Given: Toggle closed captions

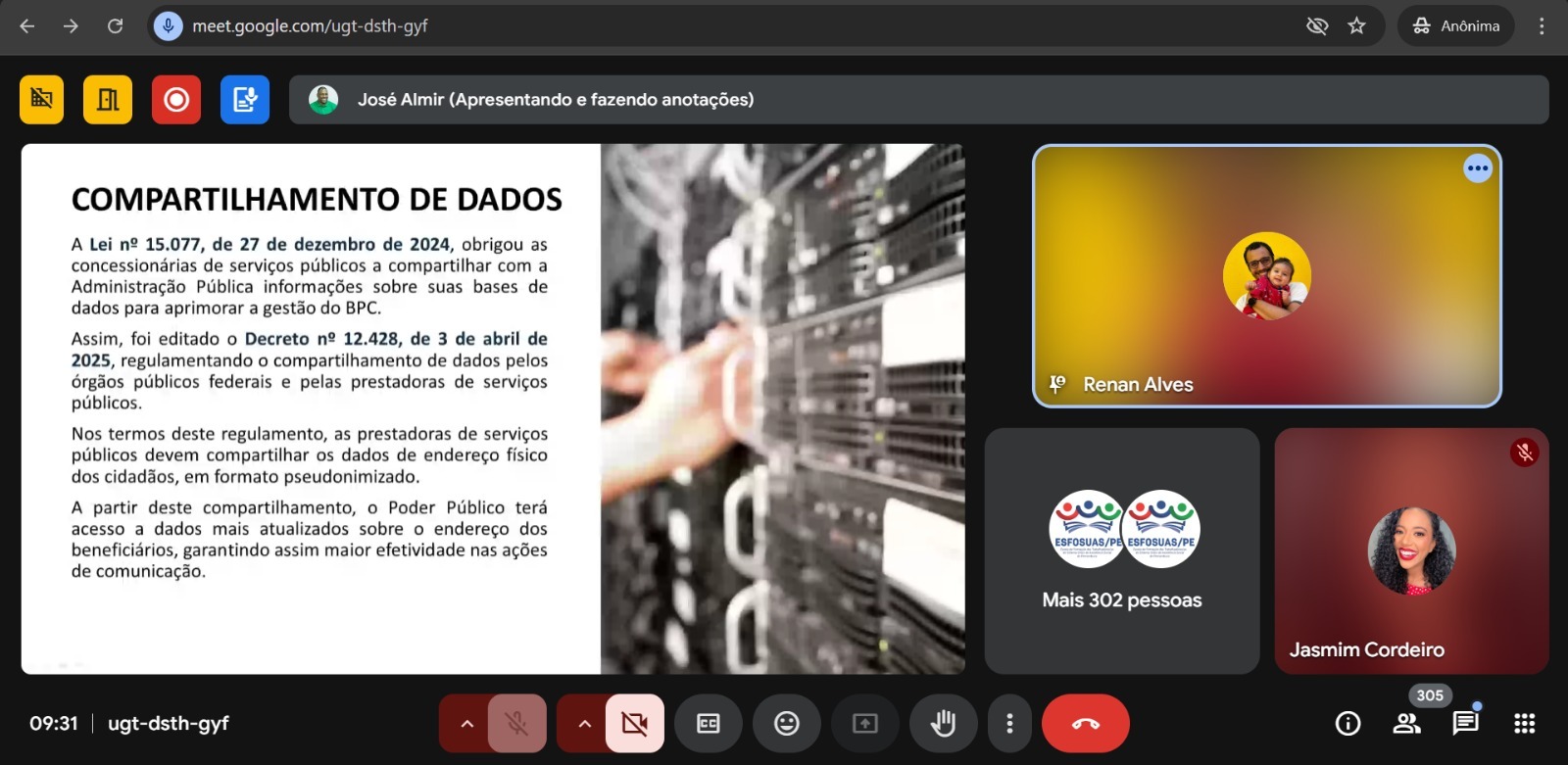Looking at the screenshot, I should point(708,724).
